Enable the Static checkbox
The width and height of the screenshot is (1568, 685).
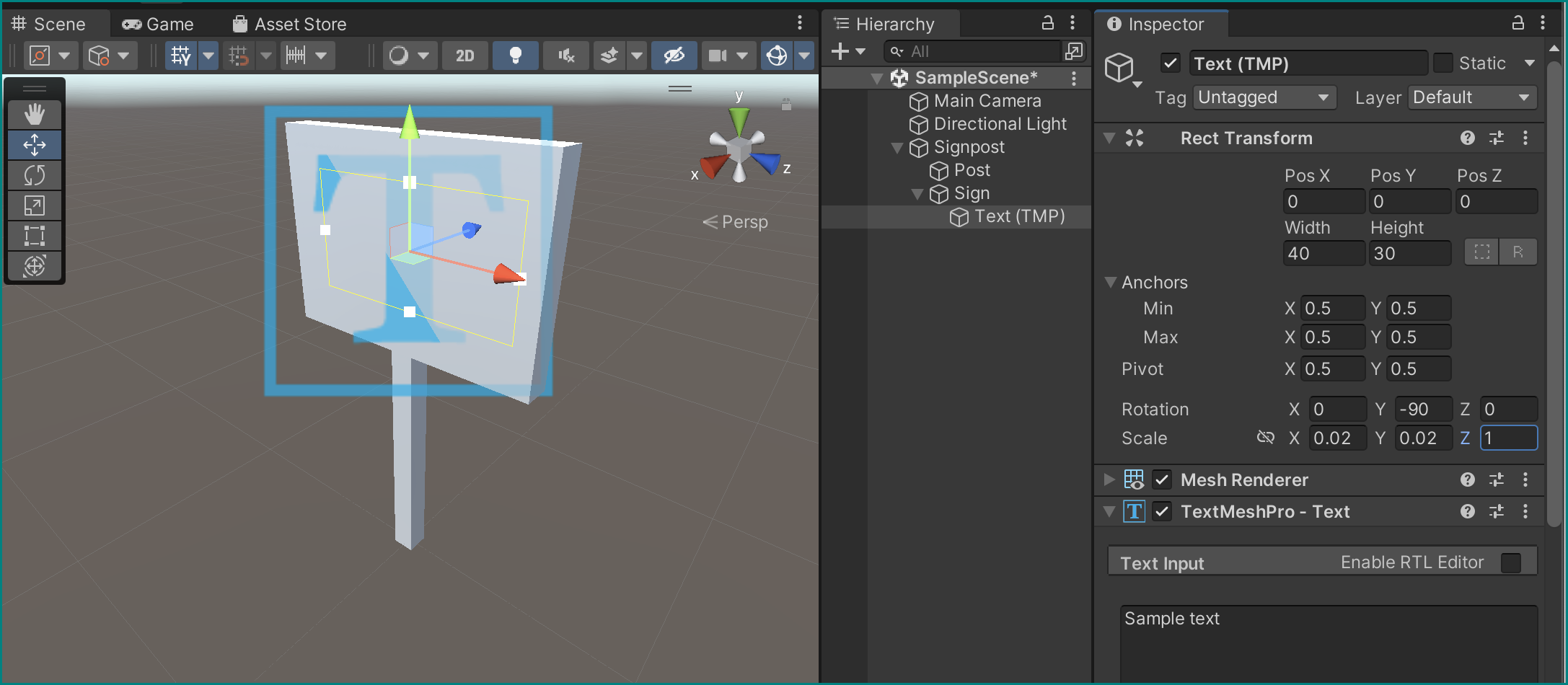coord(1443,63)
